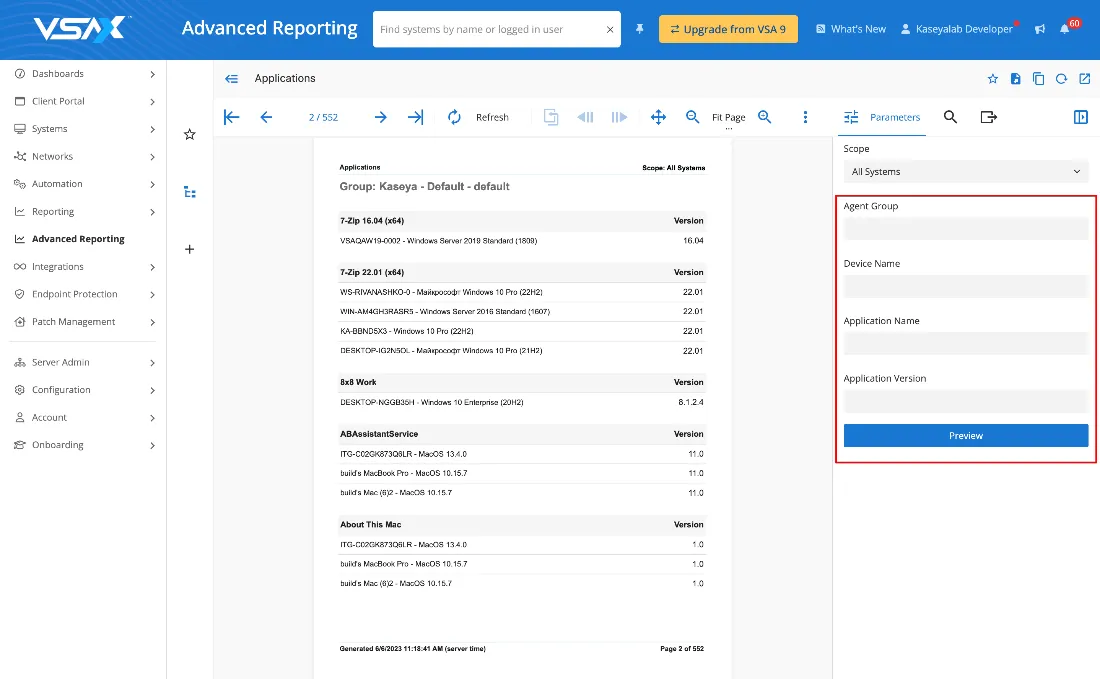
Task: Open the notifications bell
Action: (x=1065, y=29)
